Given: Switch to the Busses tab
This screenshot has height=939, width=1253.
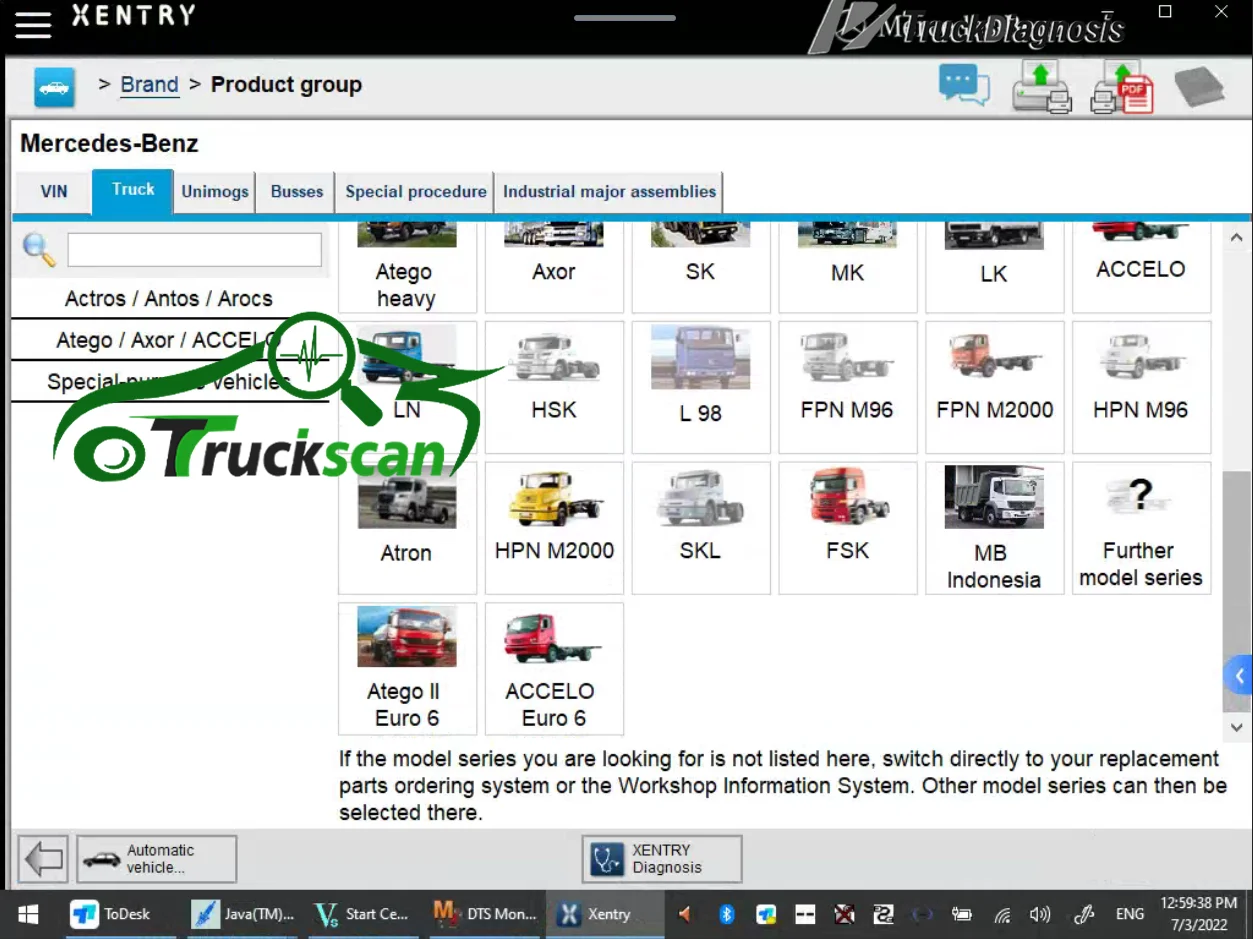Looking at the screenshot, I should coord(297,192).
